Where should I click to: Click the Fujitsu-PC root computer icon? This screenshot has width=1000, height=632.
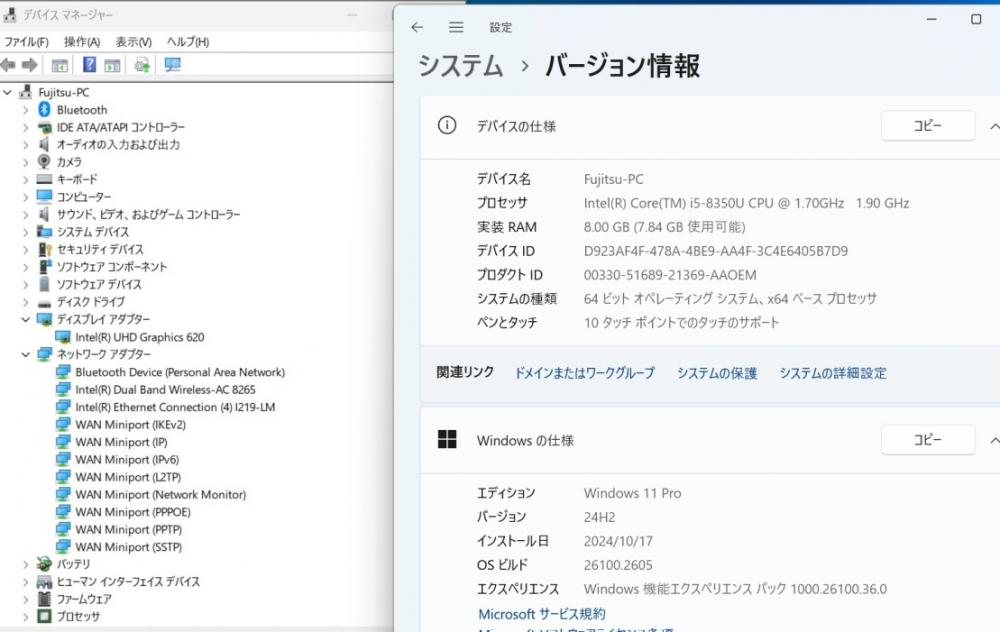(26, 92)
